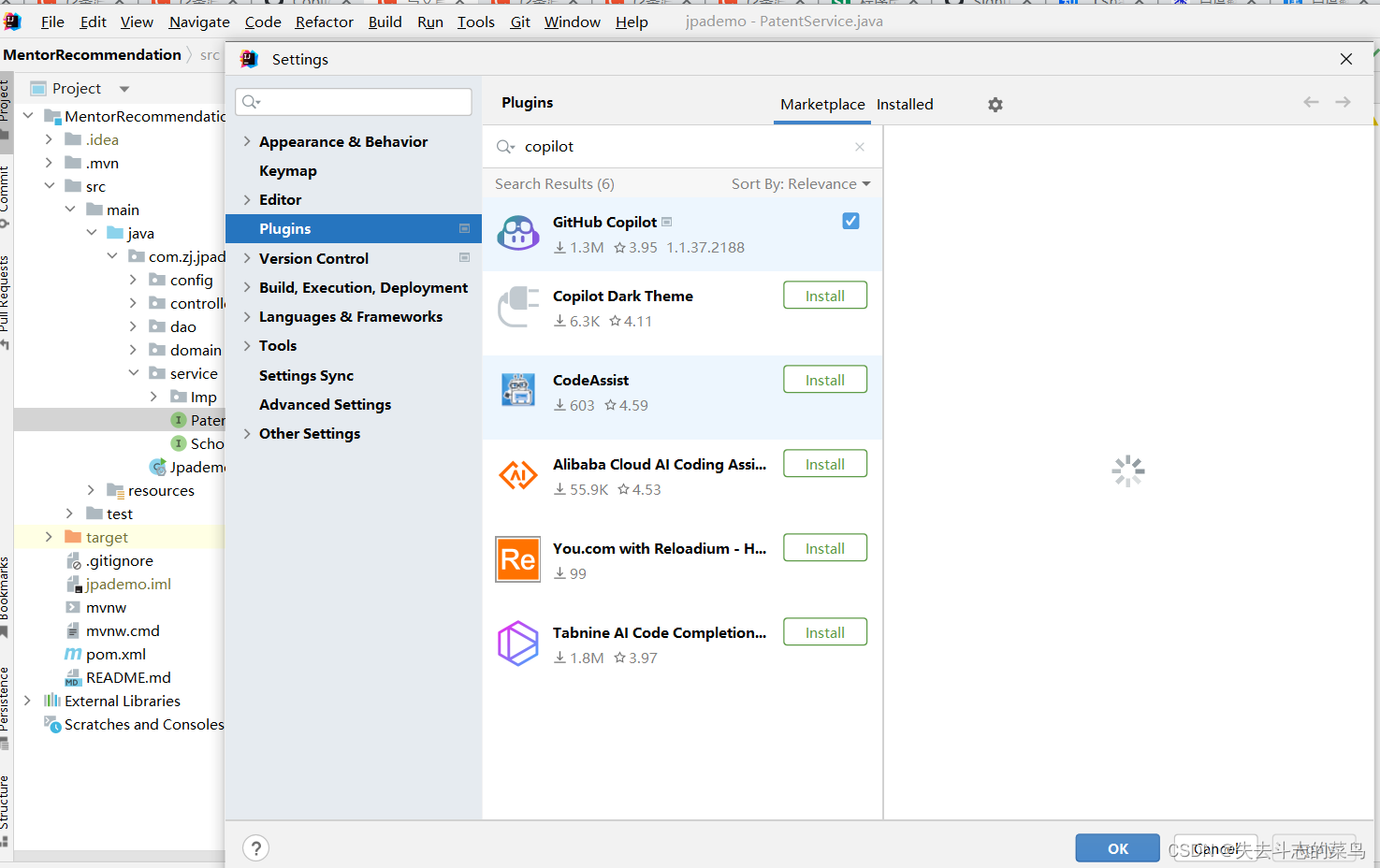The image size is (1380, 868).
Task: Click the External Libraries icon
Action: pyautogui.click(x=52, y=701)
